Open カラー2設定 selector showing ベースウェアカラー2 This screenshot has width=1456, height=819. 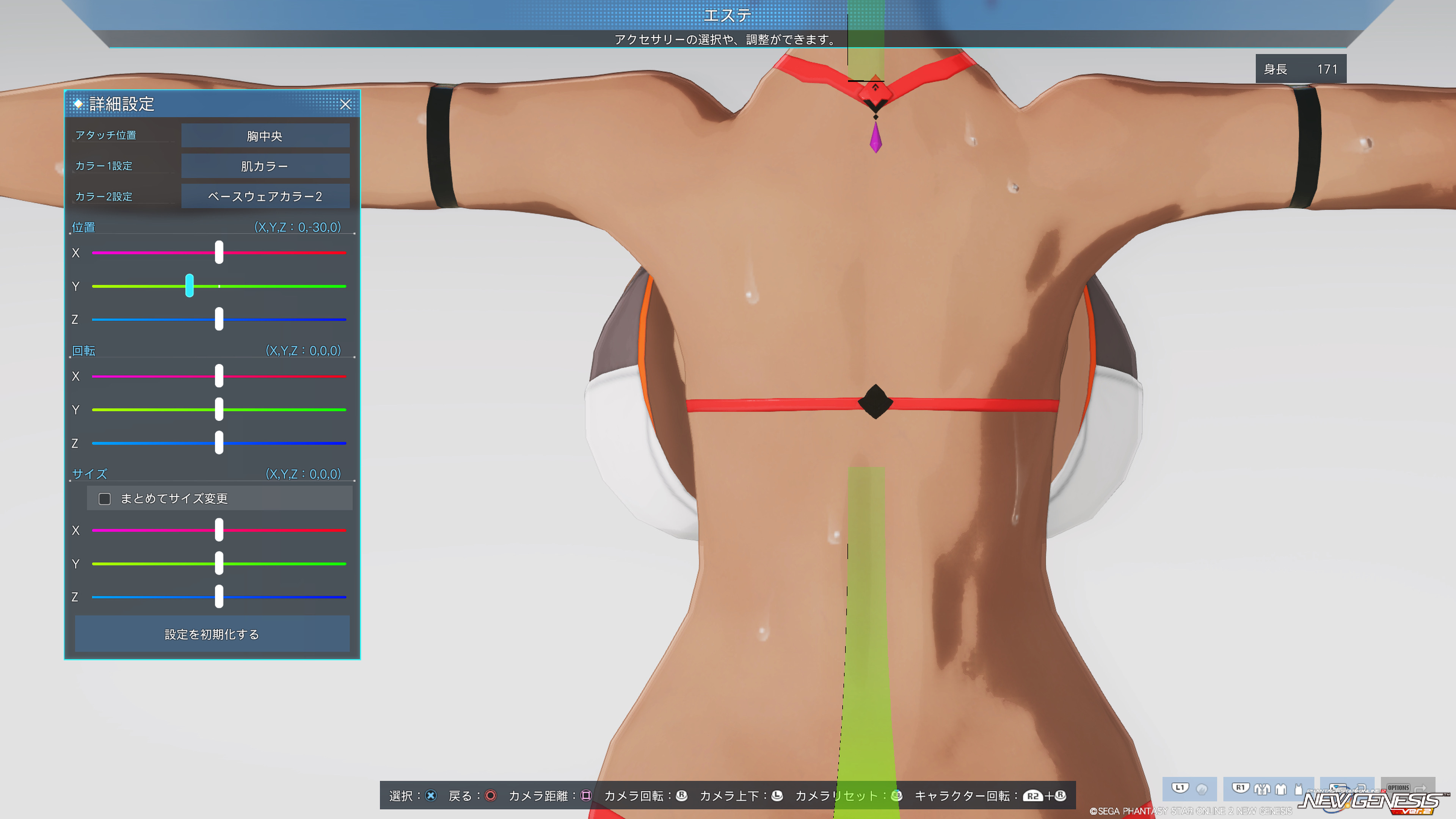pyautogui.click(x=265, y=196)
